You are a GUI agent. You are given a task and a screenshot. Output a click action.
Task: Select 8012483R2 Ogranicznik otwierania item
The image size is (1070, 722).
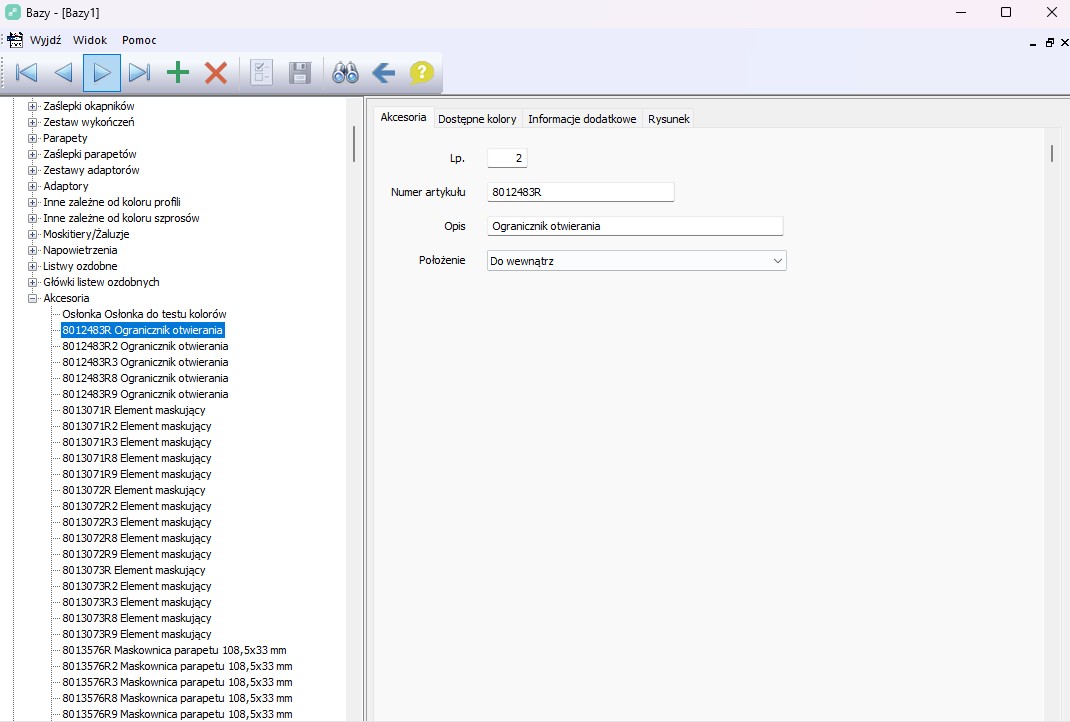coord(145,346)
